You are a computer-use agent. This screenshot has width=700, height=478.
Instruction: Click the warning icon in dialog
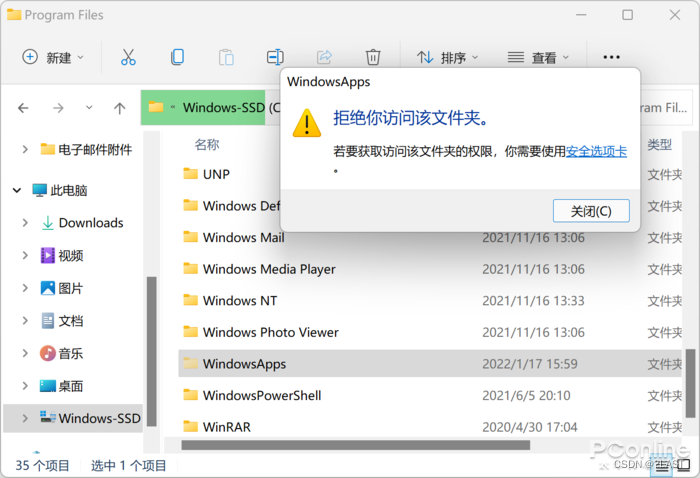click(x=307, y=123)
